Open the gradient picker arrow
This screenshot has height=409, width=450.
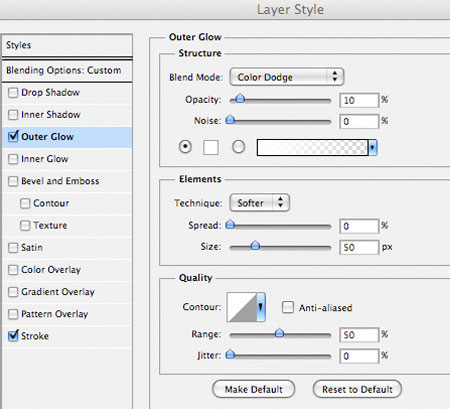pyautogui.click(x=372, y=147)
